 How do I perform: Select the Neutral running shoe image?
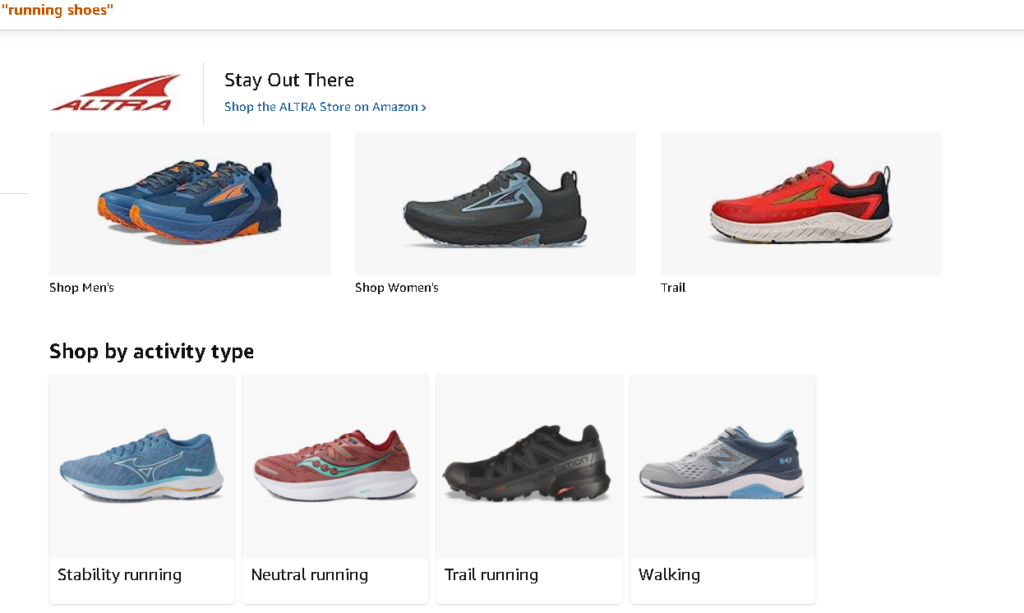(335, 466)
